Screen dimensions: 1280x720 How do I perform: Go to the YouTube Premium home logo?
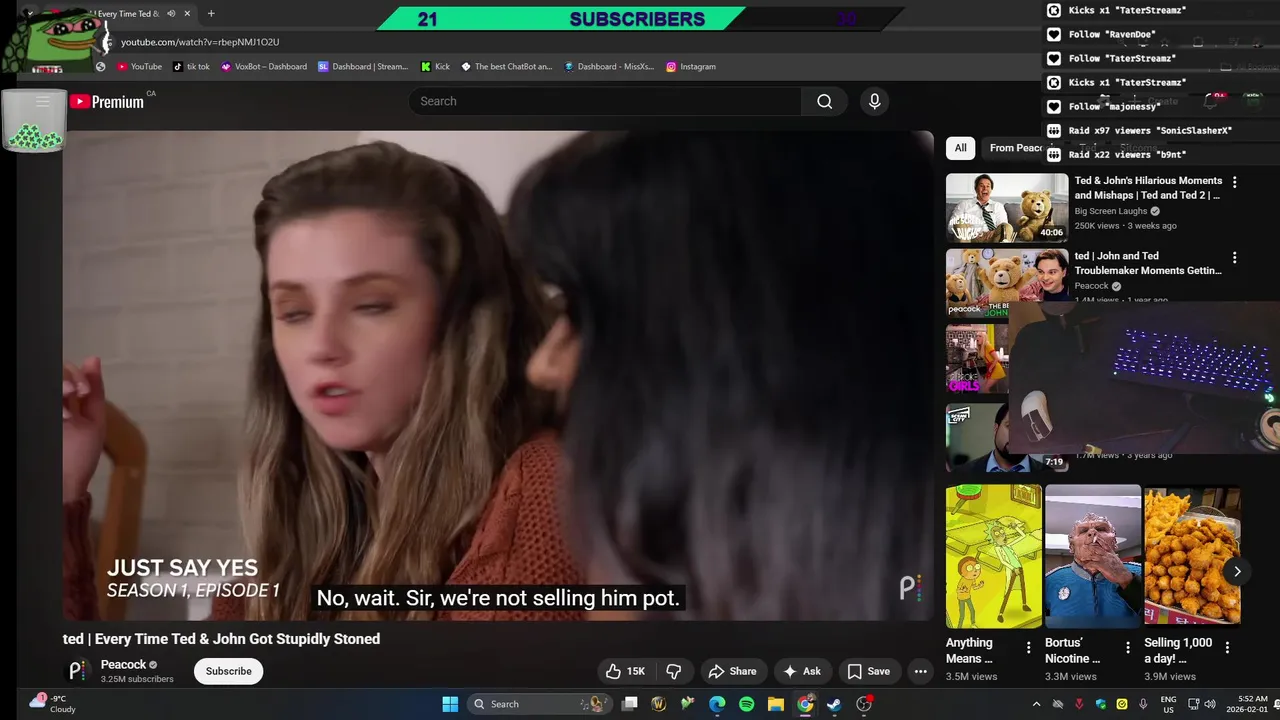point(107,101)
